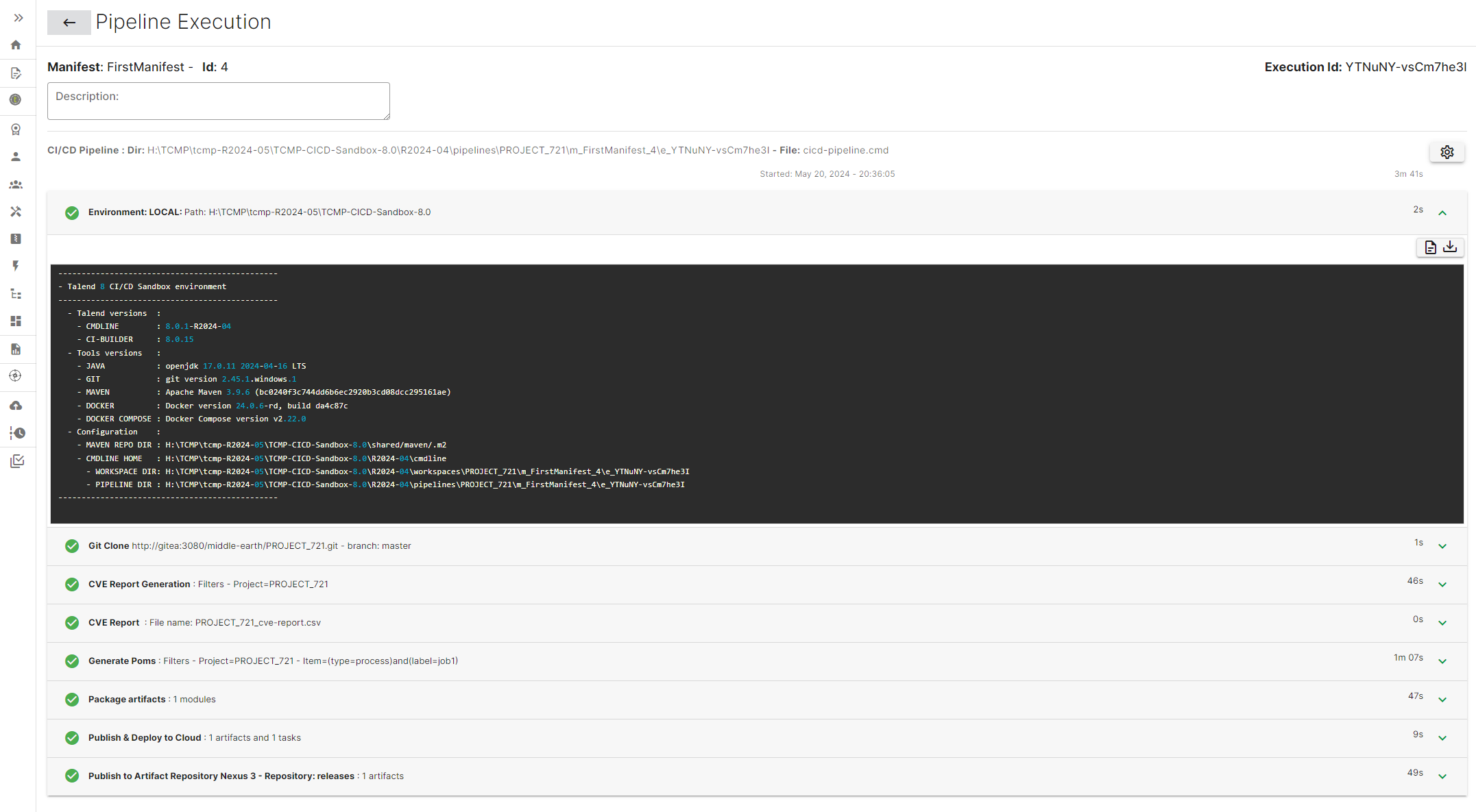
Task: Expand the Publish & Deploy to Cloud step
Action: pyautogui.click(x=1442, y=738)
